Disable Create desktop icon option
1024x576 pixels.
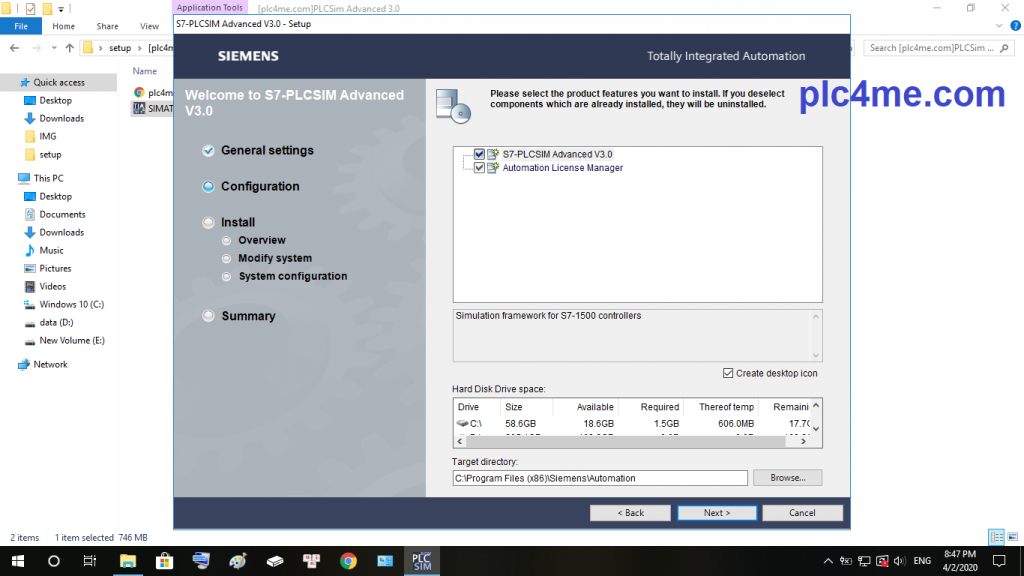727,373
